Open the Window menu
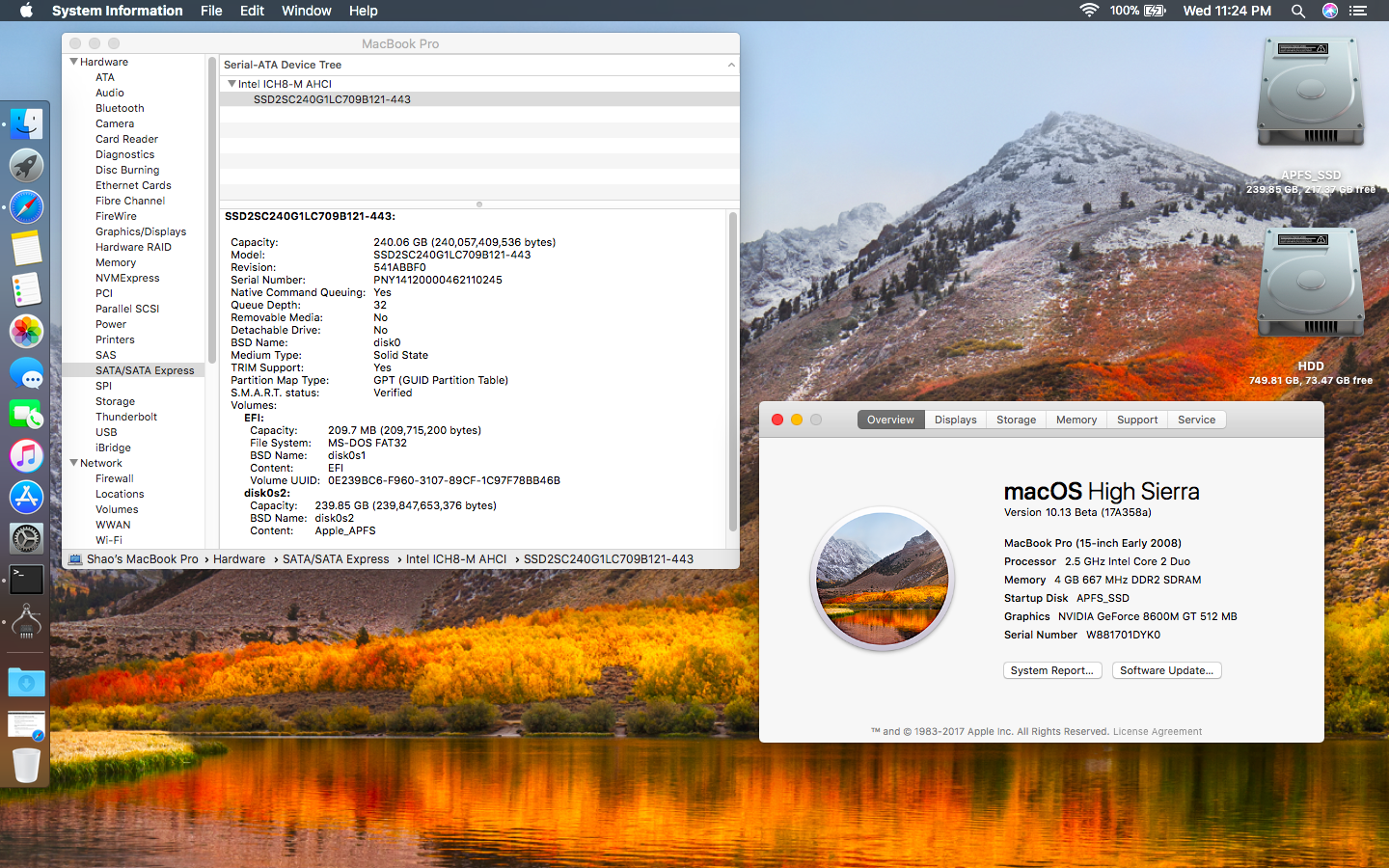 (x=306, y=11)
